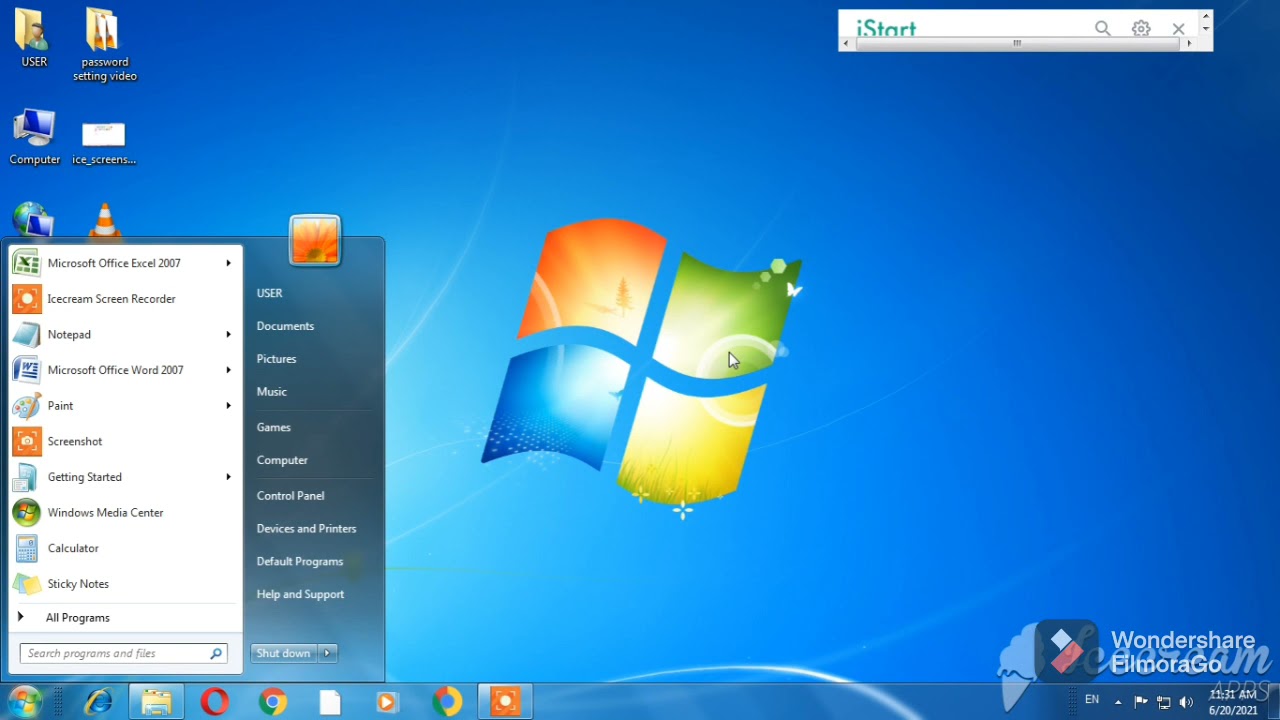1280x720 pixels.
Task: Open Computer from Start menu right pane
Action: point(282,460)
